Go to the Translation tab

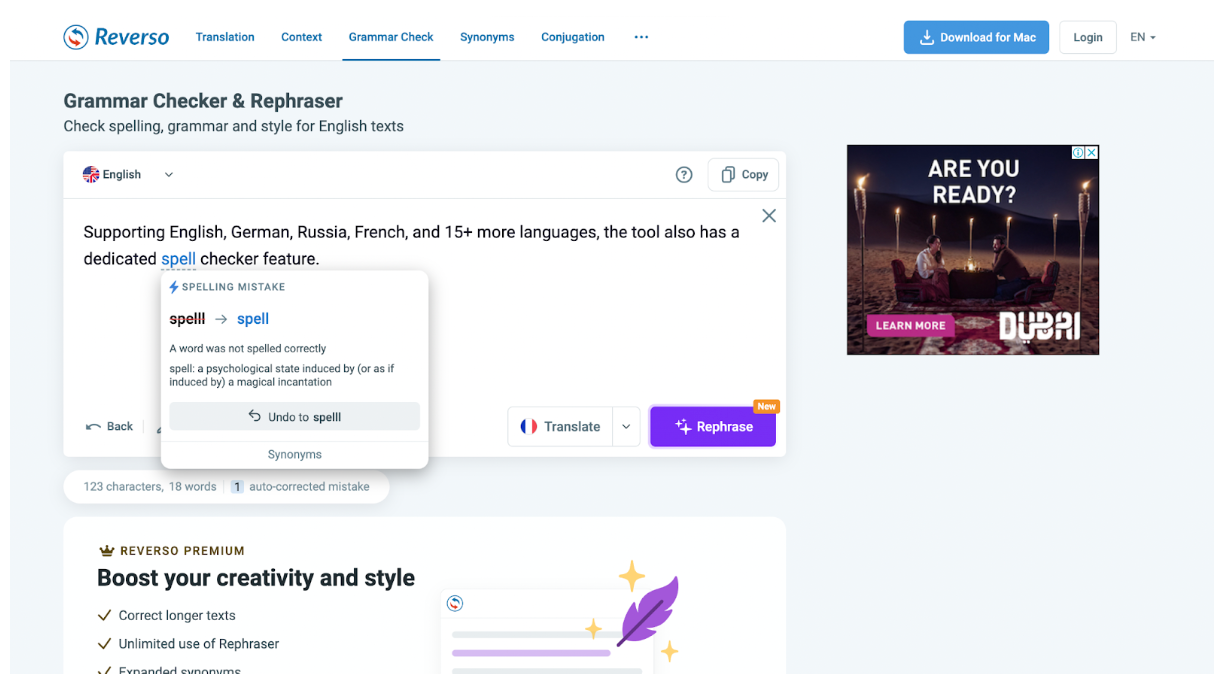(225, 37)
